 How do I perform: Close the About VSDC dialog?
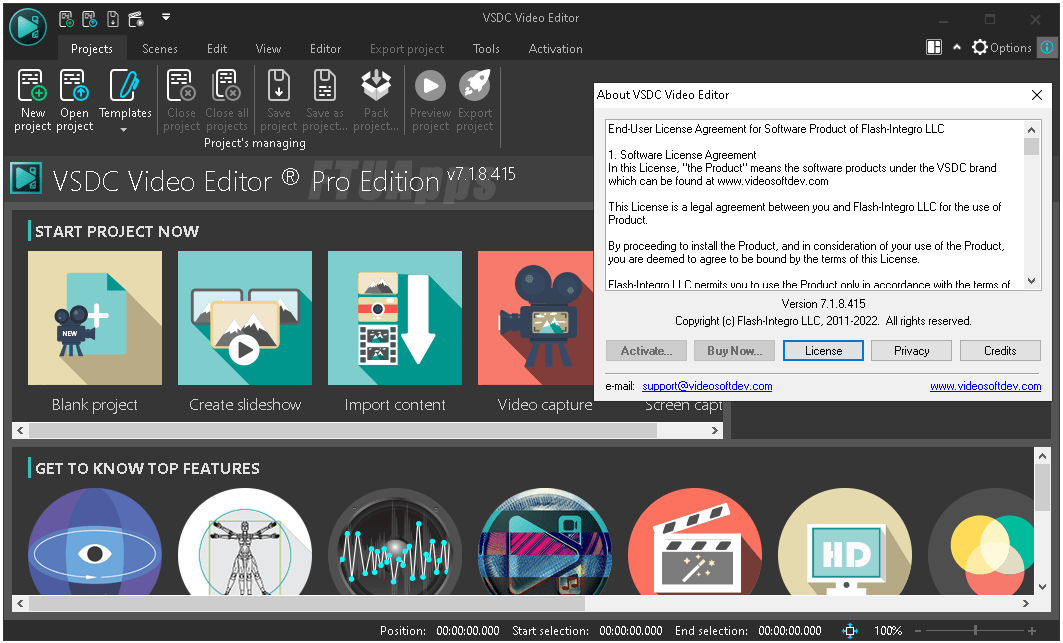pos(1037,95)
